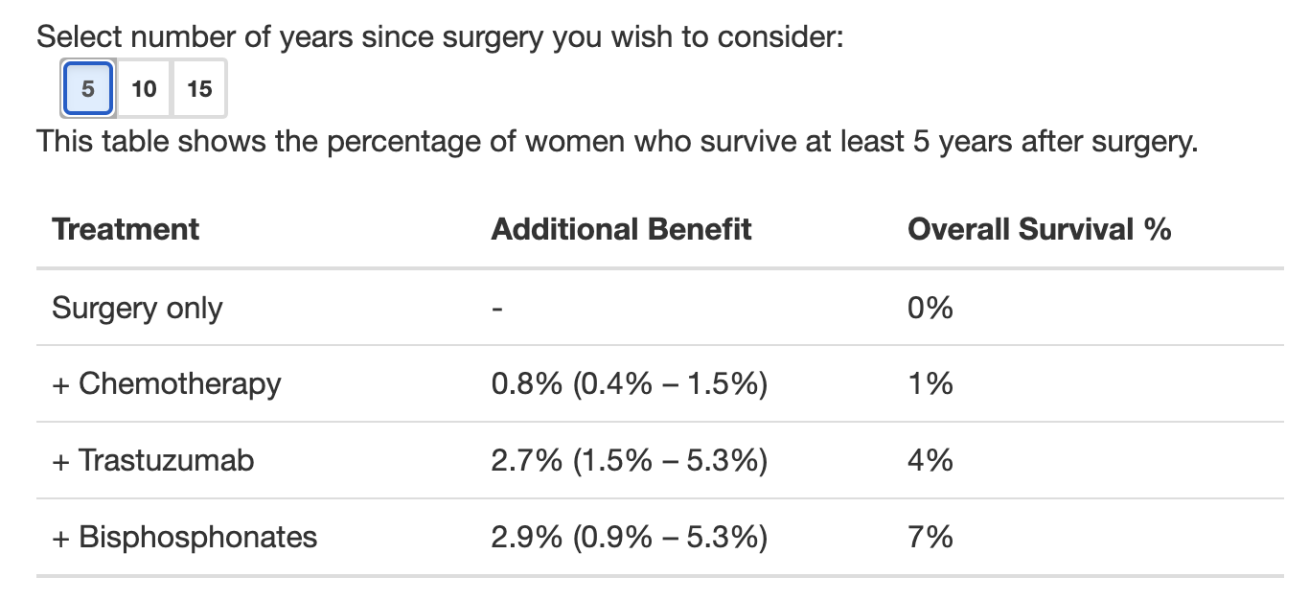Click the + Trastuzumab treatment label
This screenshot has width=1309, height=600.
(x=153, y=460)
